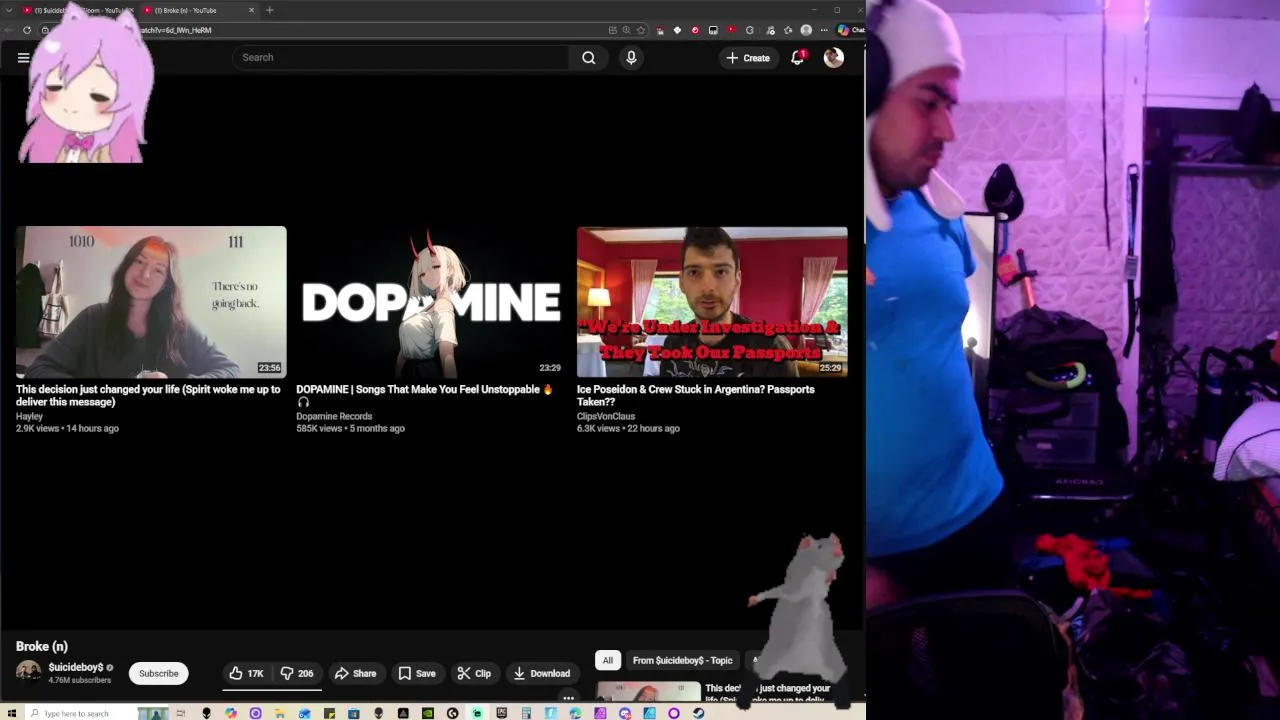Dislike the video showing 206 dislikes
The height and width of the screenshot is (720, 1280).
(x=297, y=673)
